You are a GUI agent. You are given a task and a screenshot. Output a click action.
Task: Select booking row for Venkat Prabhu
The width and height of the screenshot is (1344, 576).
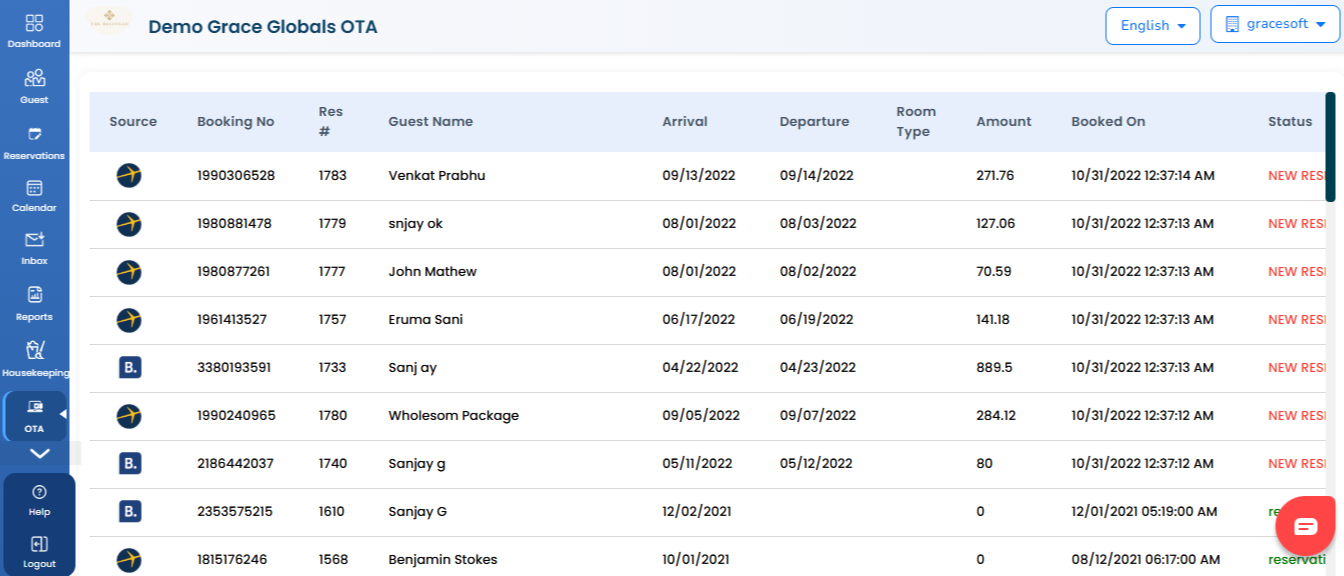point(707,176)
